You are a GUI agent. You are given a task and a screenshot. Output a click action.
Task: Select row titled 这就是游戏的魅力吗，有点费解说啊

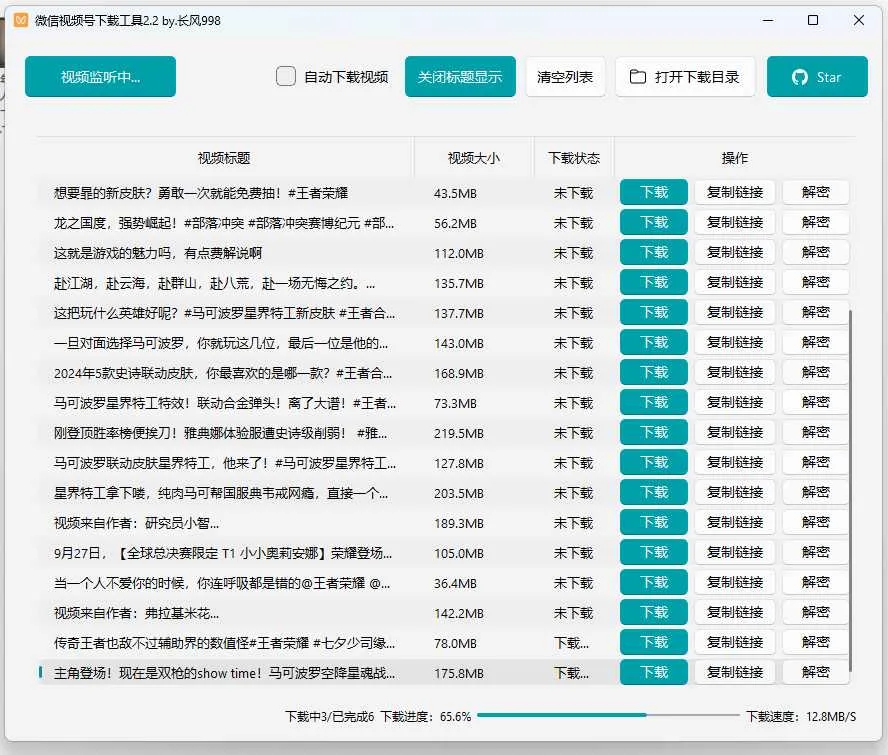(x=157, y=253)
